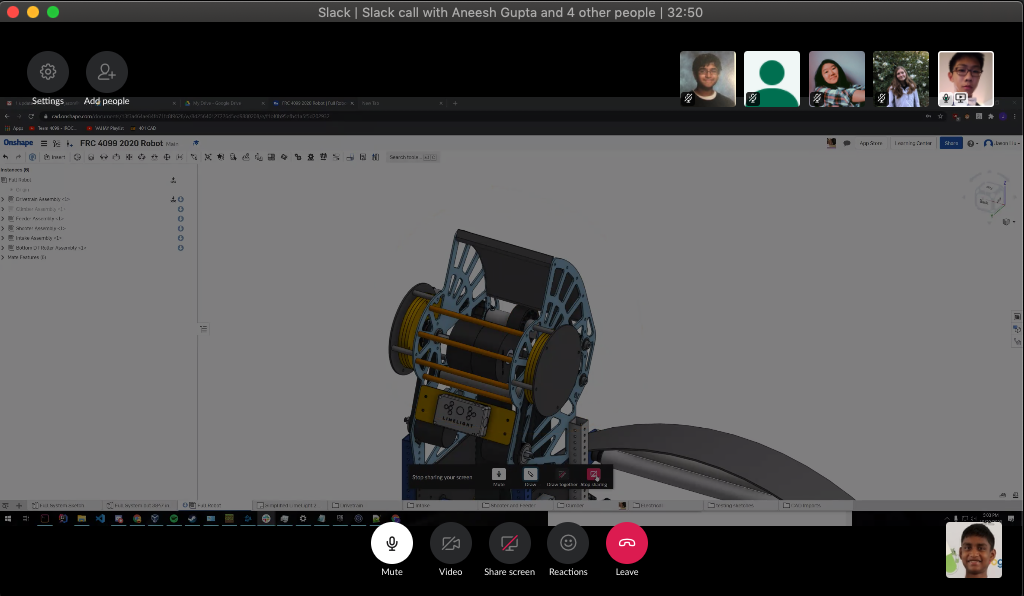Select Full Robot in the instance tree

tap(20, 180)
